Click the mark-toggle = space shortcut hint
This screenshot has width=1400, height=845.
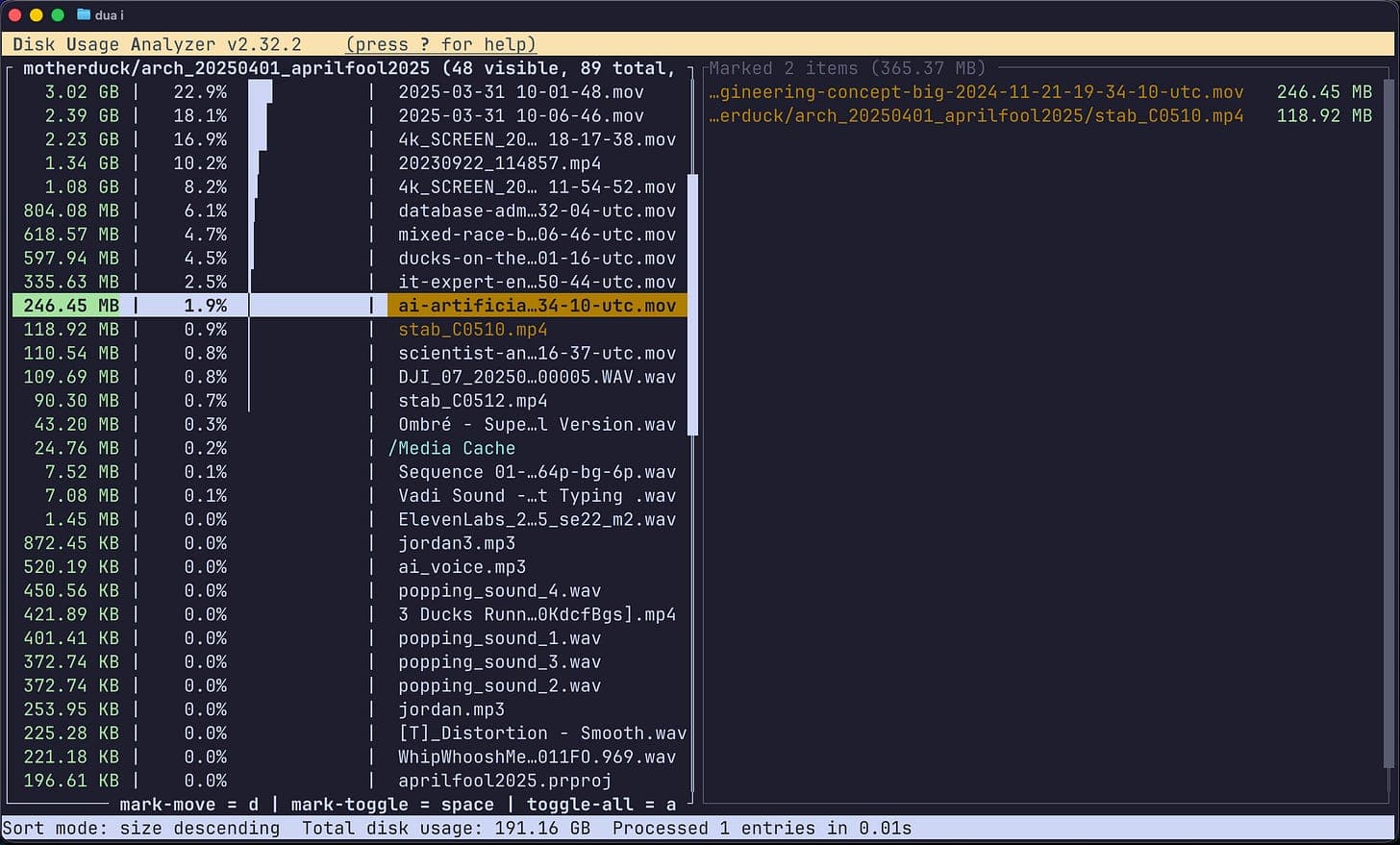(x=391, y=805)
